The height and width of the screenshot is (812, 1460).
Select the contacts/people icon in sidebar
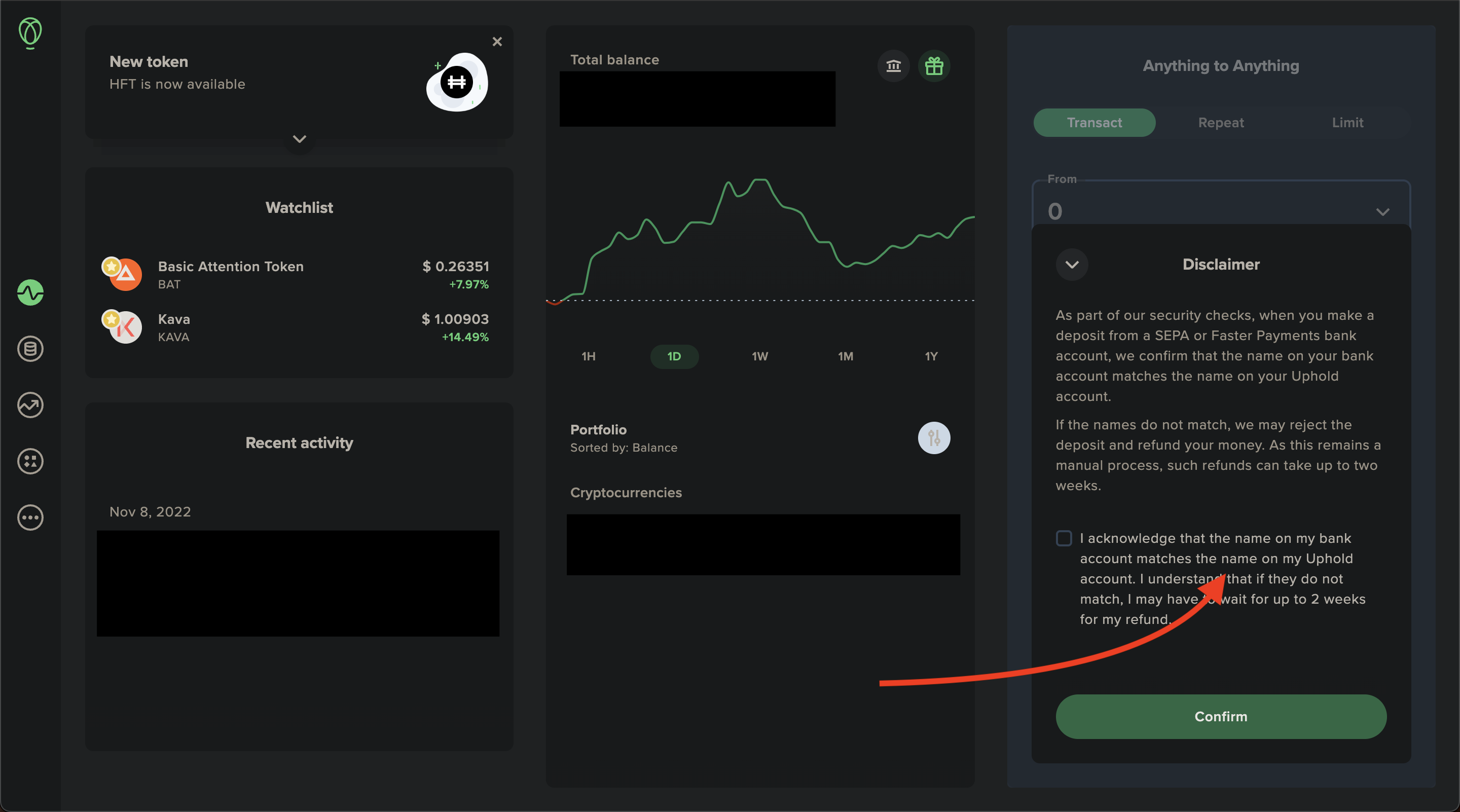tap(29, 461)
